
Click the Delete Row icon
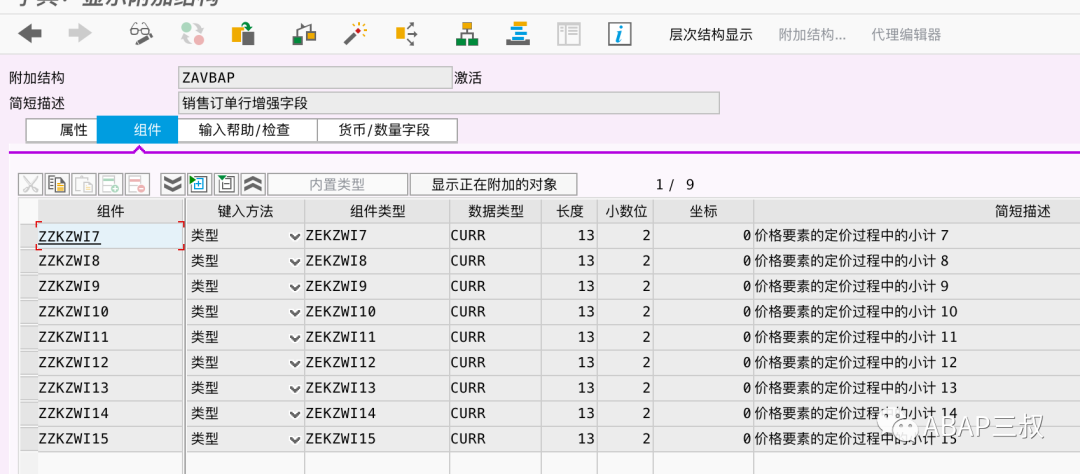coord(138,184)
